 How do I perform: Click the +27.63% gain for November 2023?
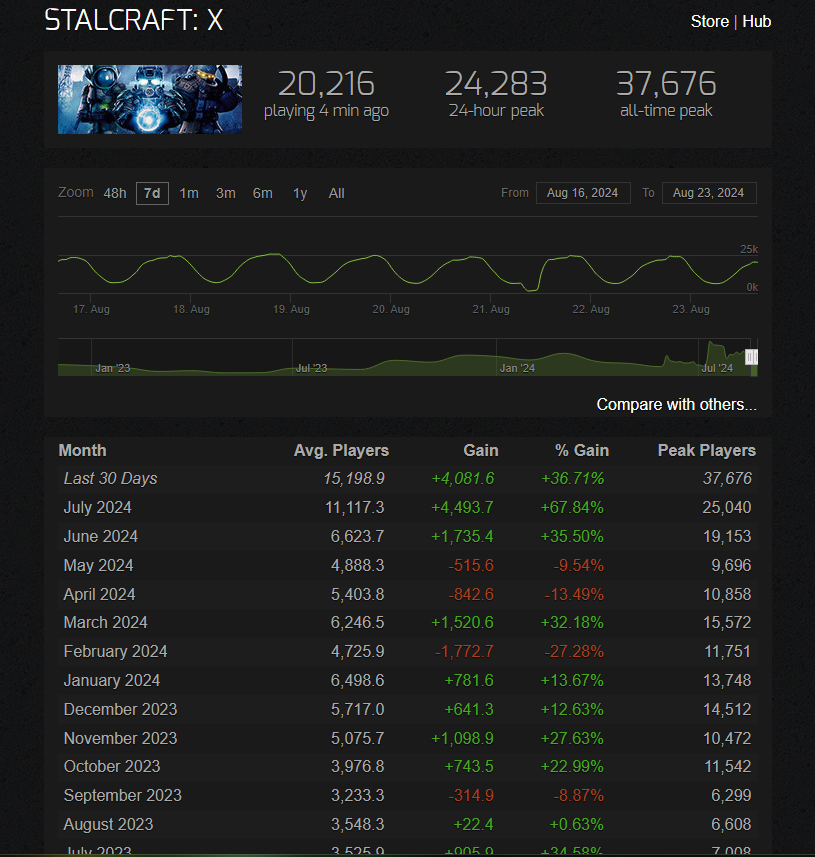[x=572, y=738]
